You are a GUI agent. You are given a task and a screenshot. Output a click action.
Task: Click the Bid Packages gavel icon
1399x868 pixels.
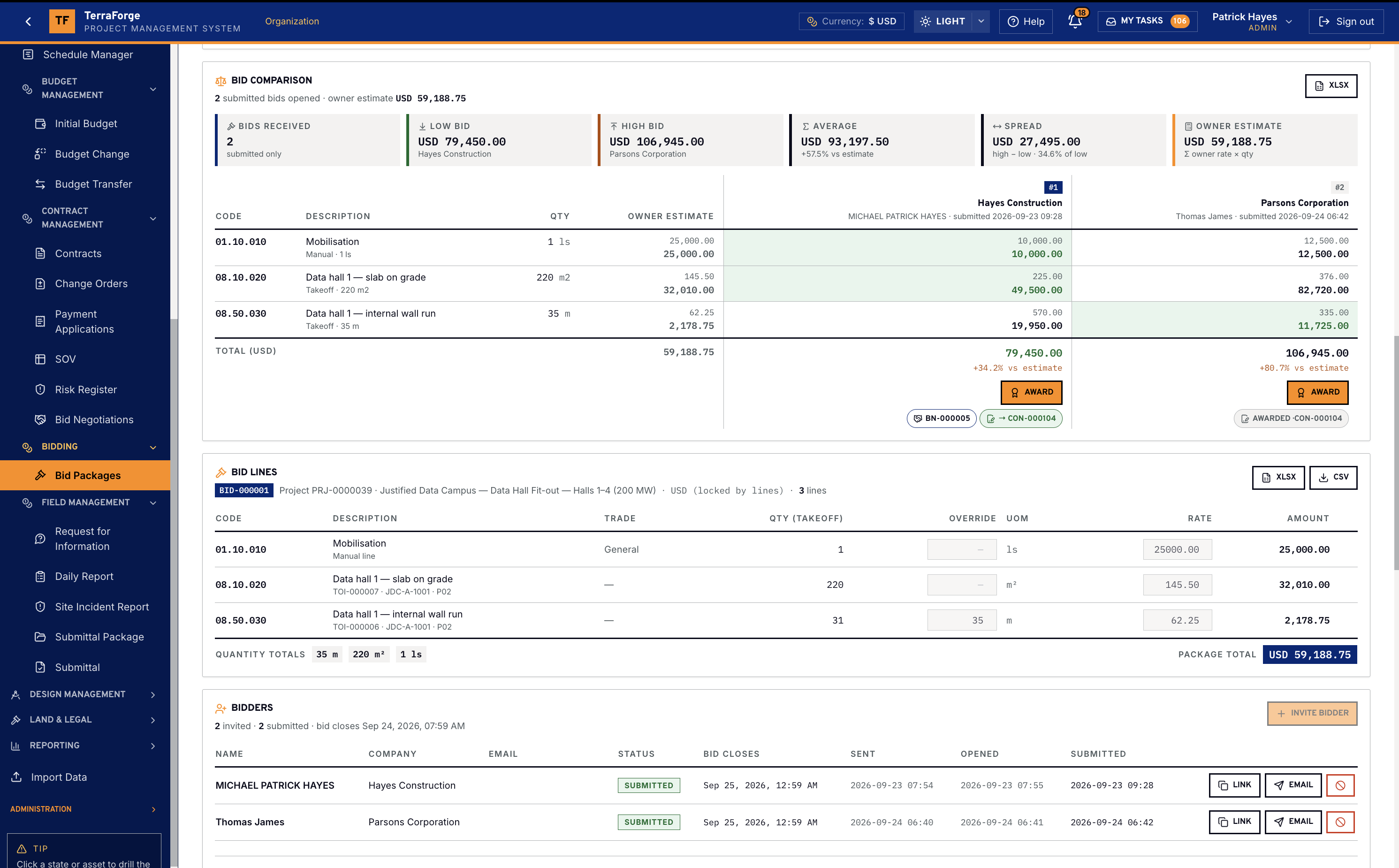coord(40,475)
